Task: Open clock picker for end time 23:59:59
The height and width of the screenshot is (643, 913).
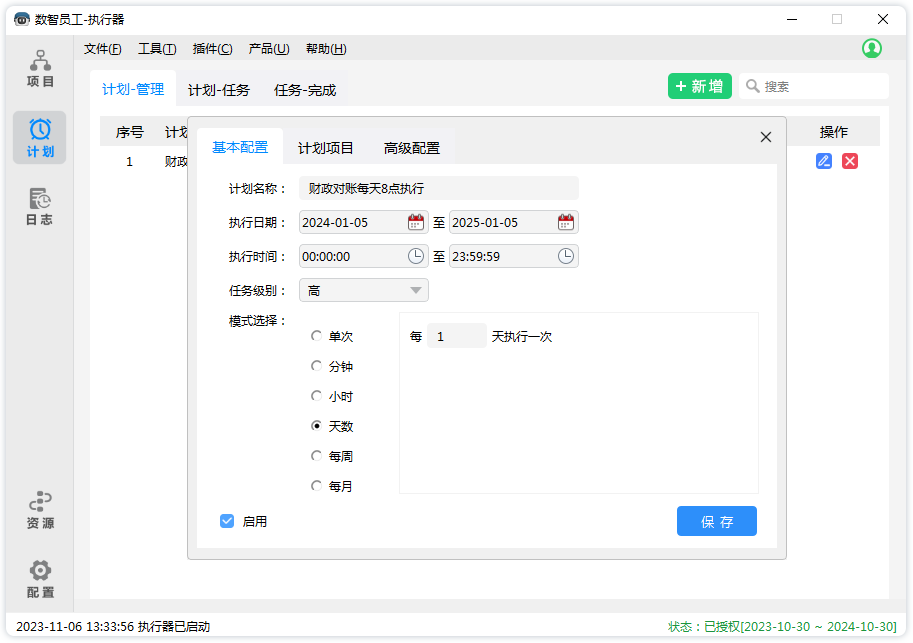Action: click(x=566, y=256)
